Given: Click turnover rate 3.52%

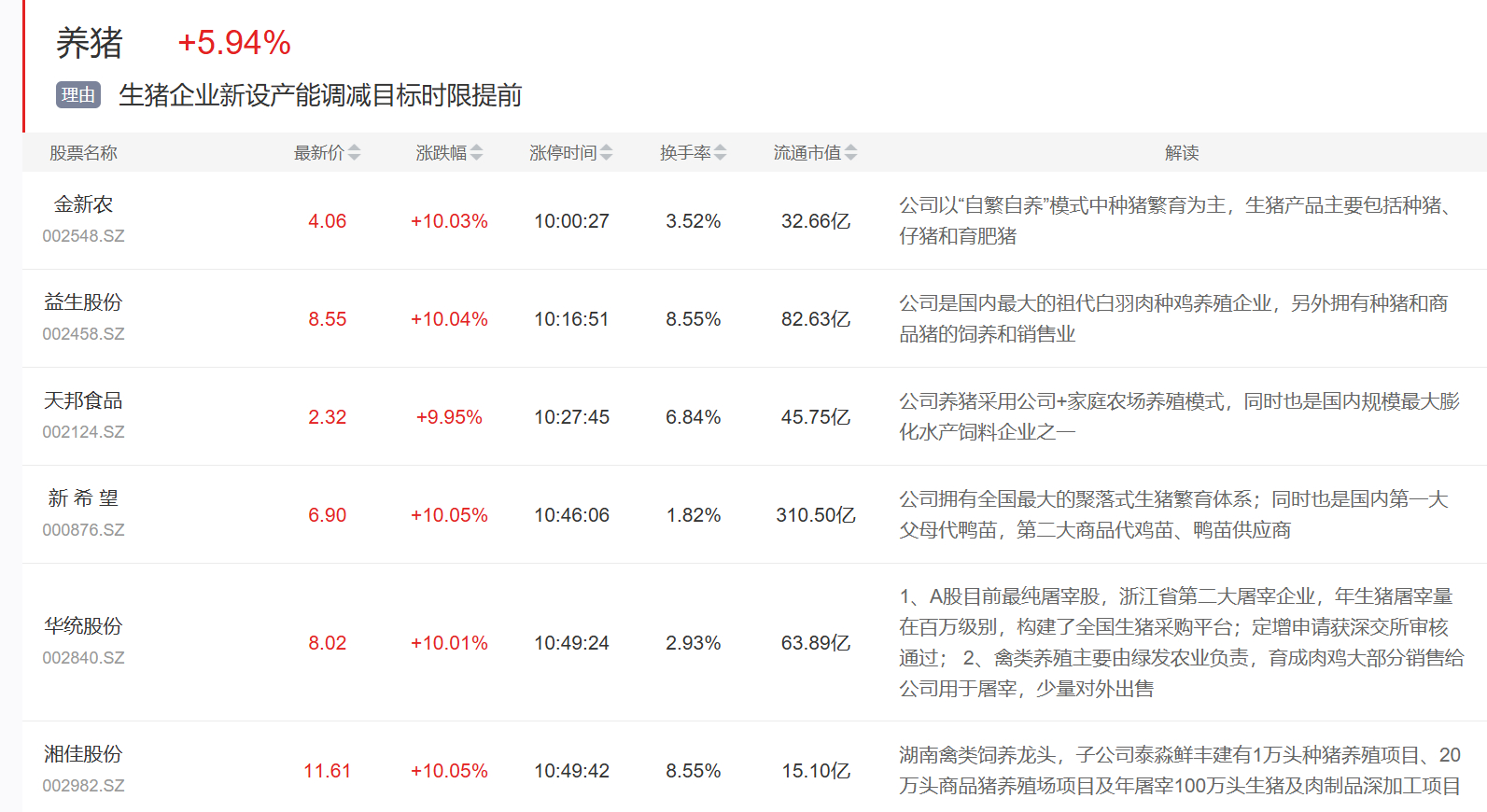Looking at the screenshot, I should point(694,221).
